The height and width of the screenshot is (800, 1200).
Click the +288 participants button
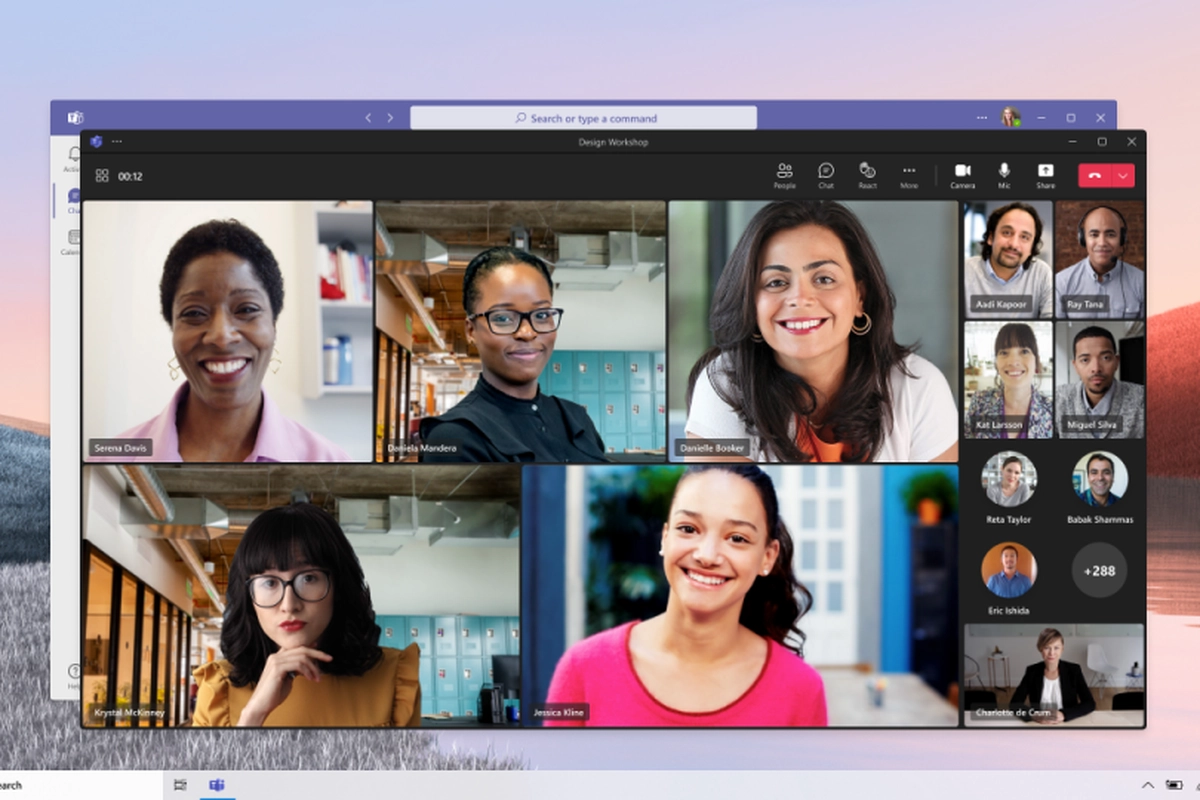point(1100,570)
